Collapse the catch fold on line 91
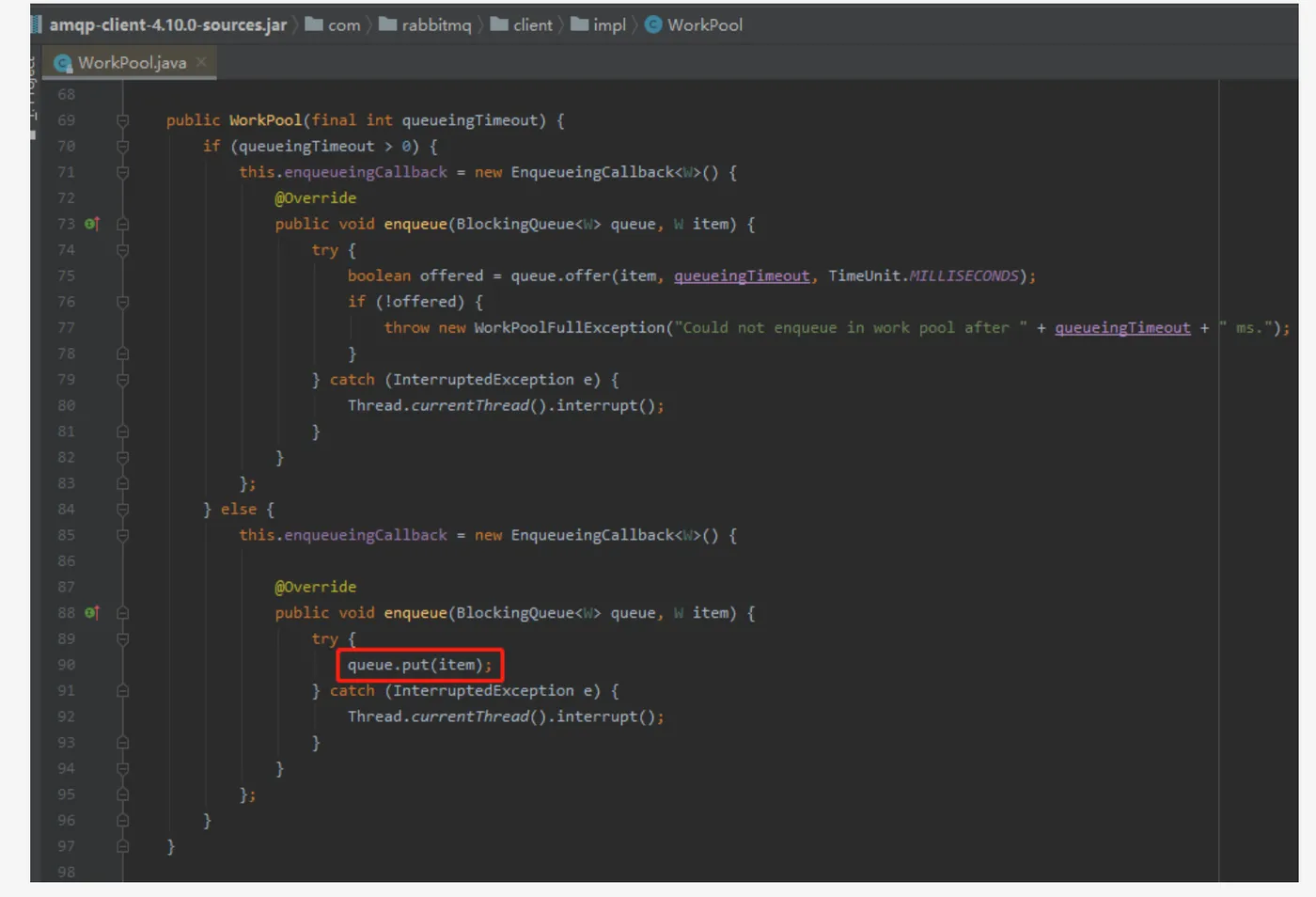This screenshot has height=897, width=1316. click(122, 691)
